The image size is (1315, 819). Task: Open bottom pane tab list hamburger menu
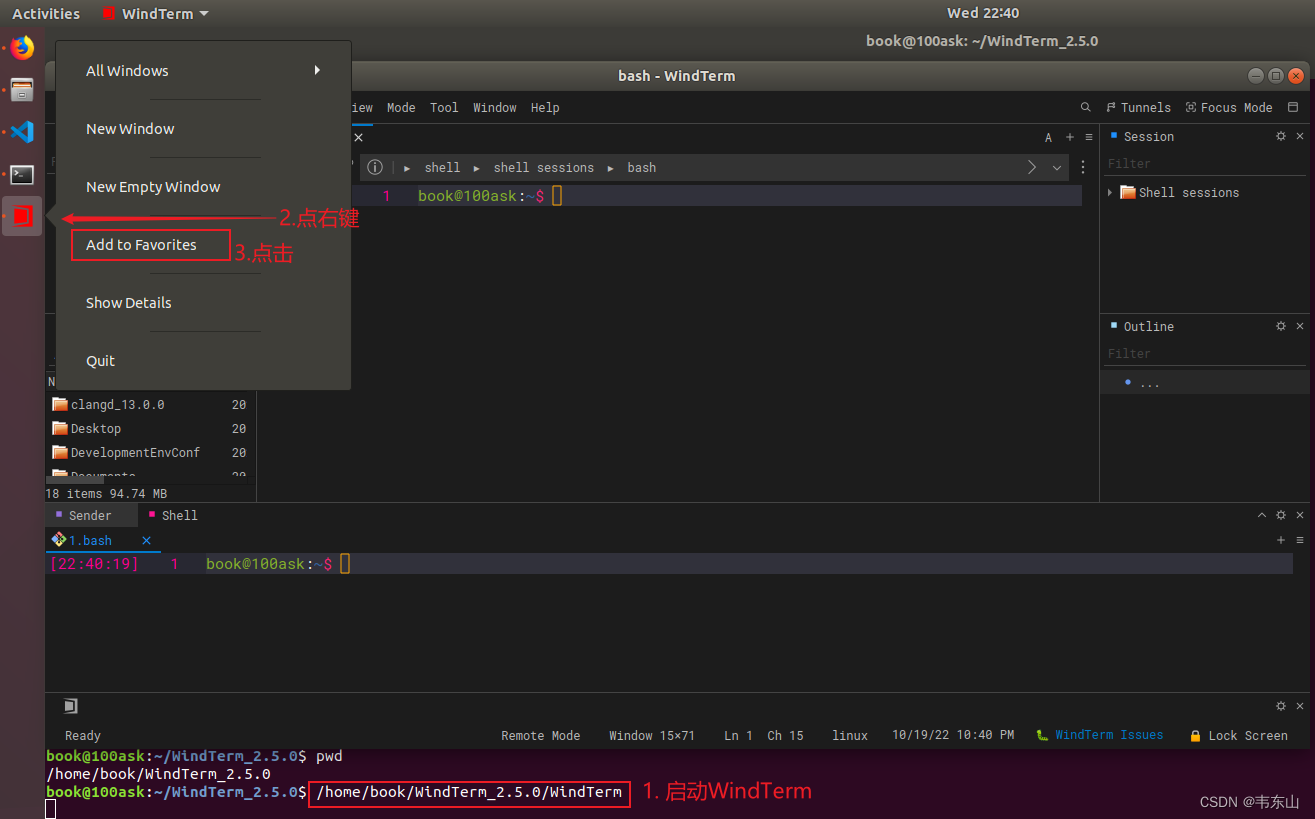click(1300, 540)
